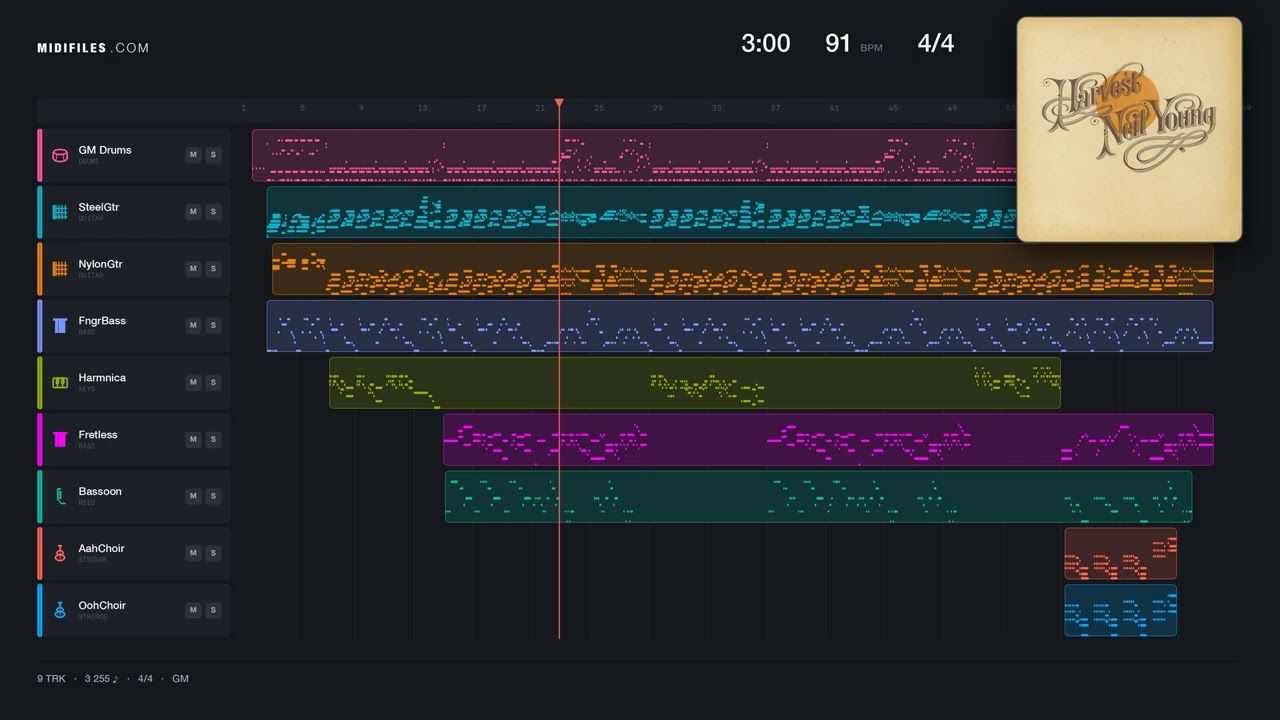The image size is (1280, 720).
Task: Mute the OohChoir track
Action: tap(193, 610)
